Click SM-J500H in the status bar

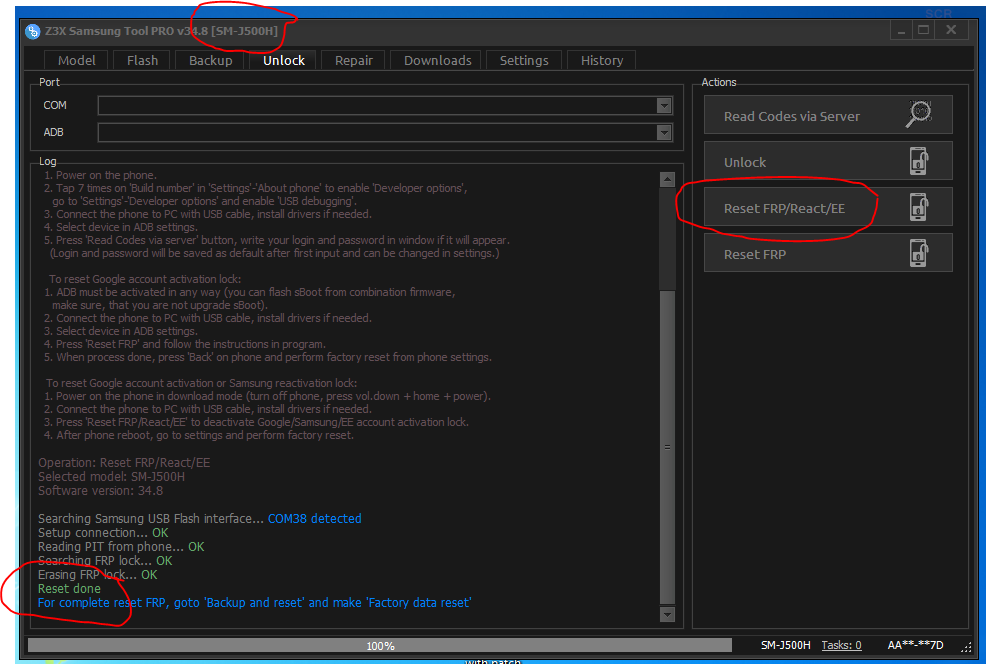[x=785, y=645]
